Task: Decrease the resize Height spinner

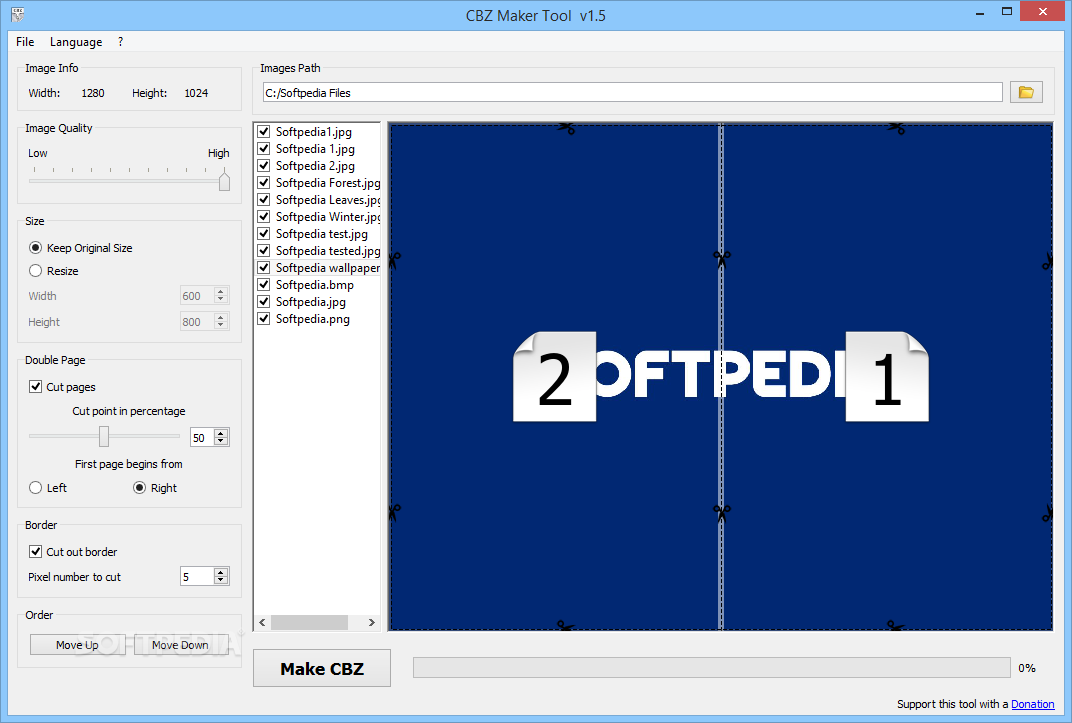Action: 221,325
